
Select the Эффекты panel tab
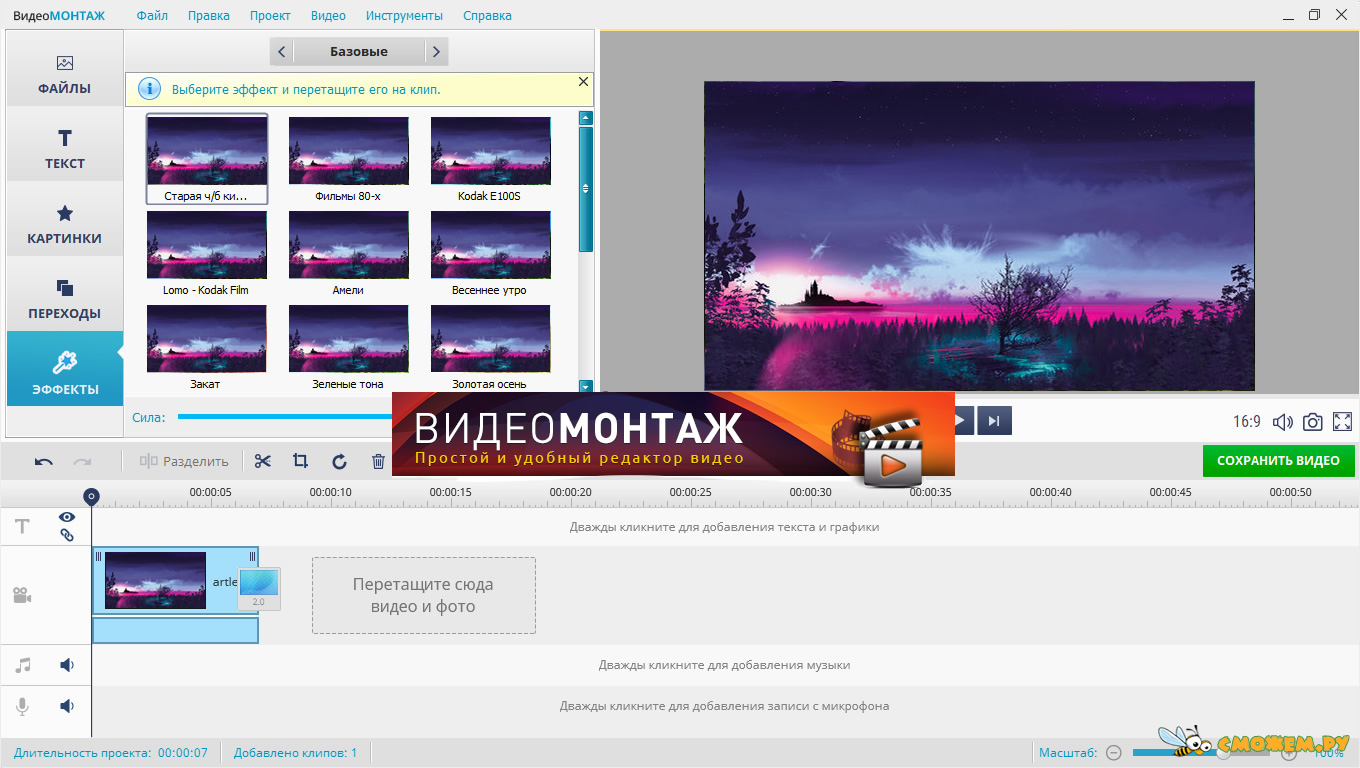[x=65, y=369]
